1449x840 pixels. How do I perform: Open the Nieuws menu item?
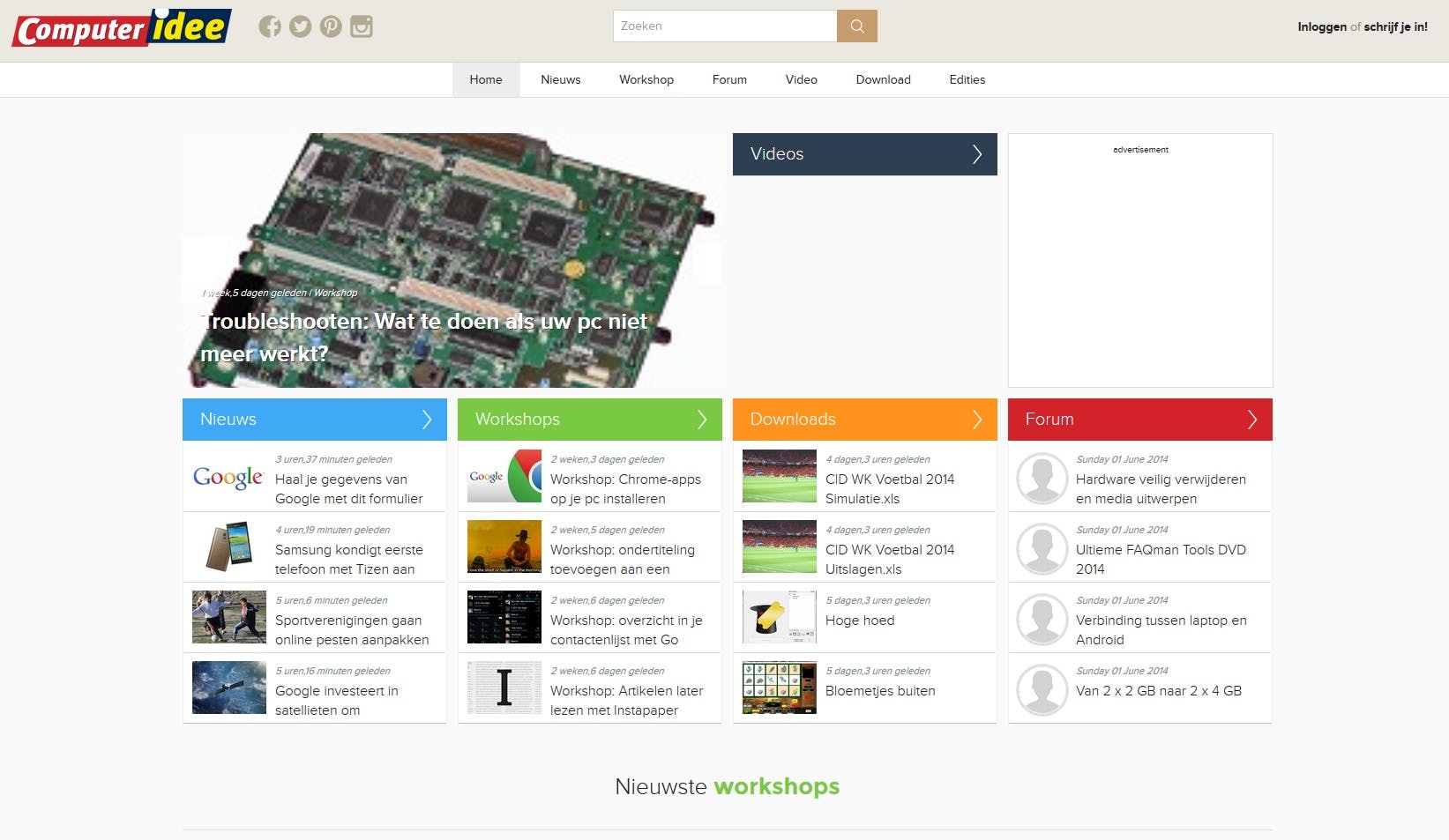pos(561,79)
